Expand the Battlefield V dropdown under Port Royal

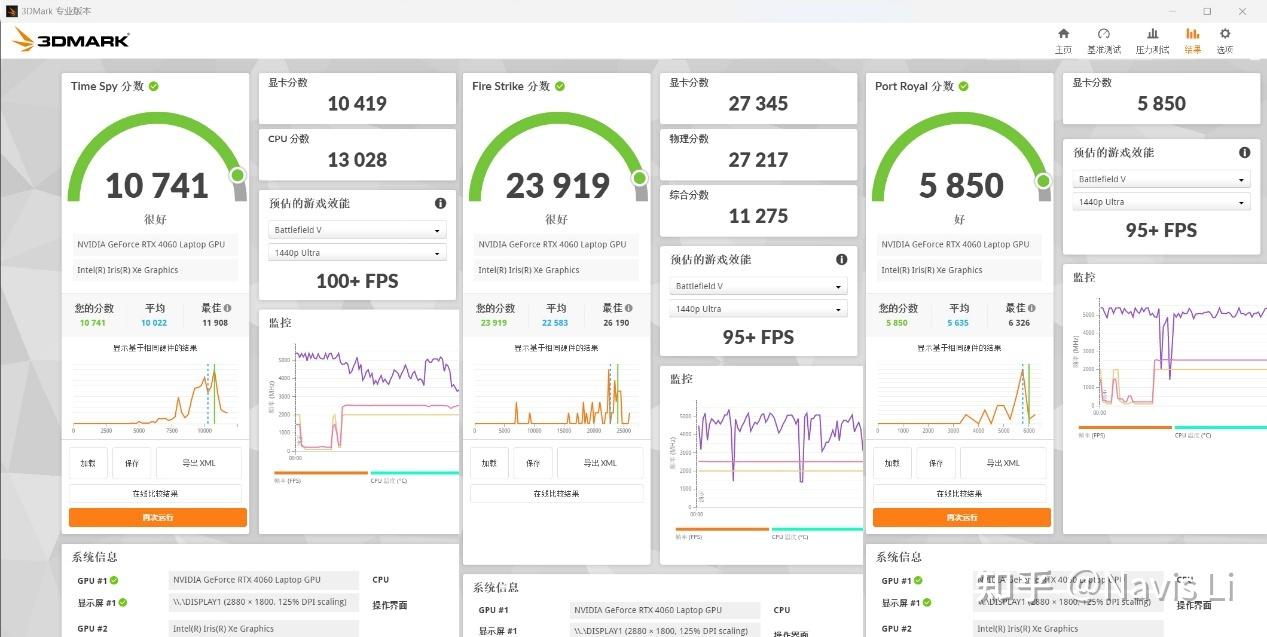[1162, 180]
